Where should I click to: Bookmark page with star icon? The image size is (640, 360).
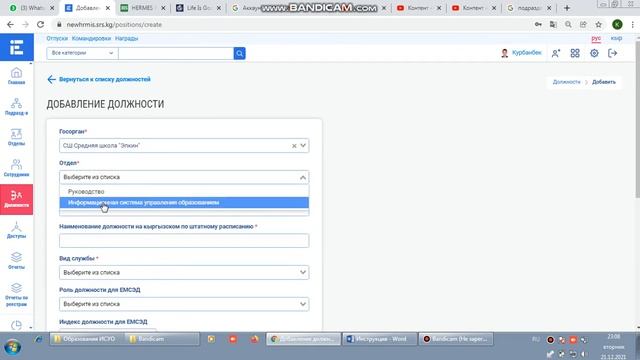coord(598,24)
